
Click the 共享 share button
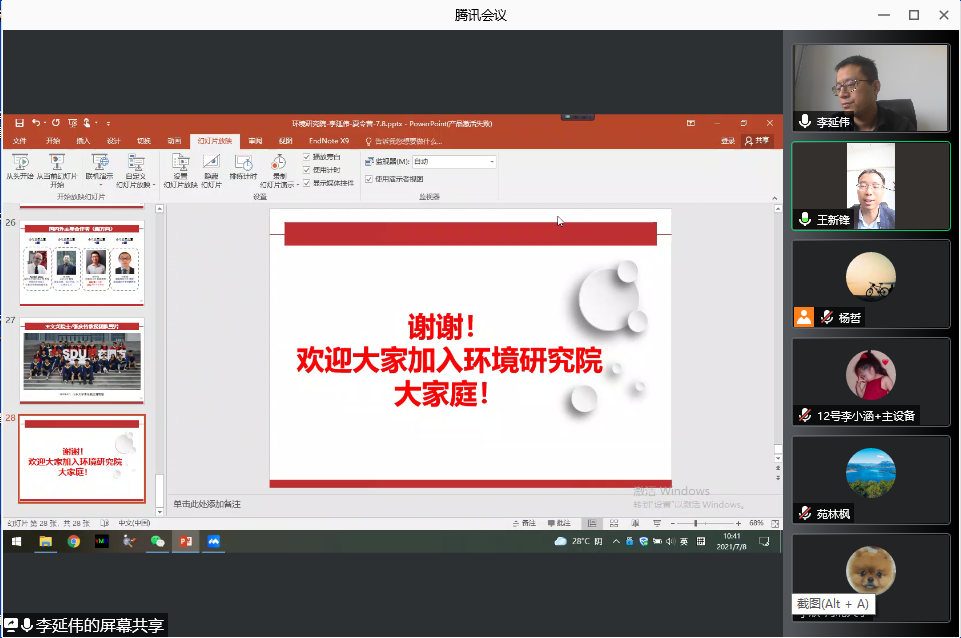point(759,141)
